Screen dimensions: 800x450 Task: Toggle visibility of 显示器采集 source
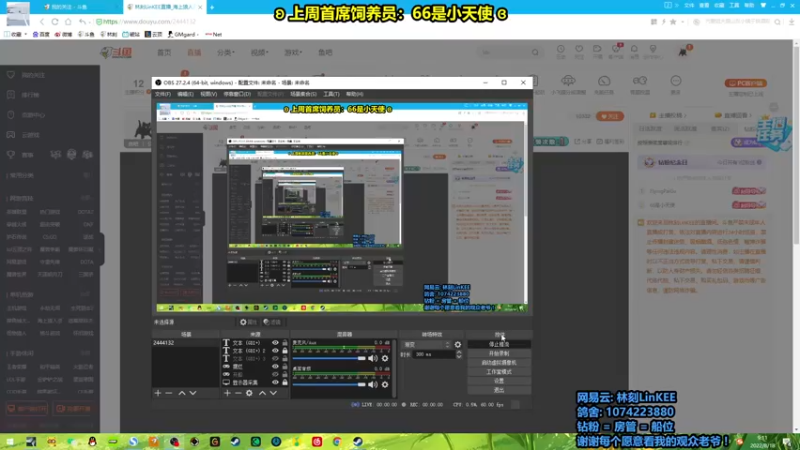pos(276,382)
